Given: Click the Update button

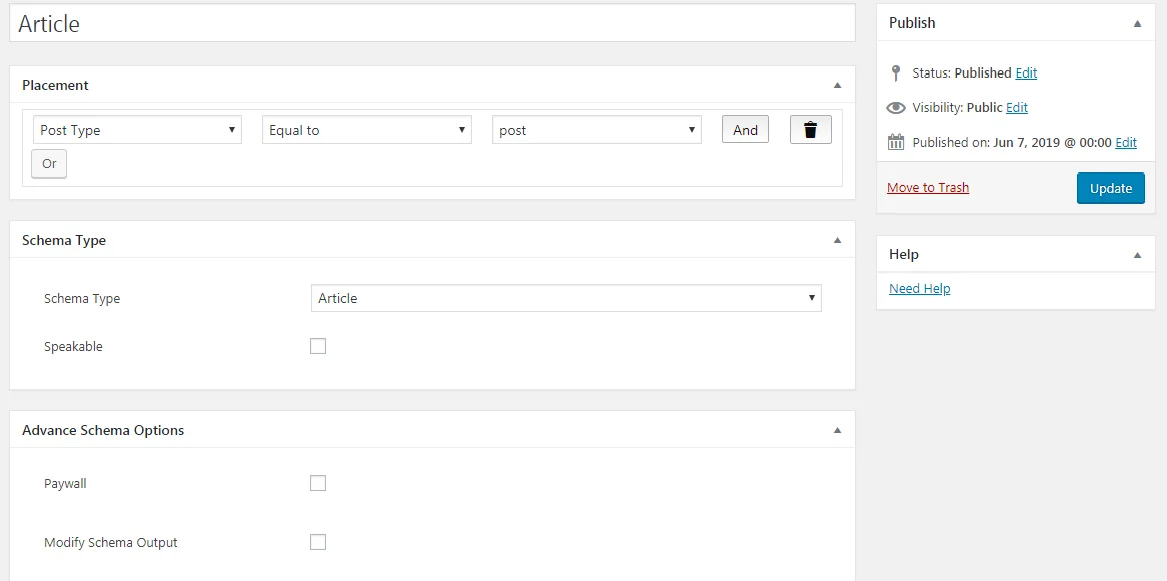Looking at the screenshot, I should pos(1110,188).
